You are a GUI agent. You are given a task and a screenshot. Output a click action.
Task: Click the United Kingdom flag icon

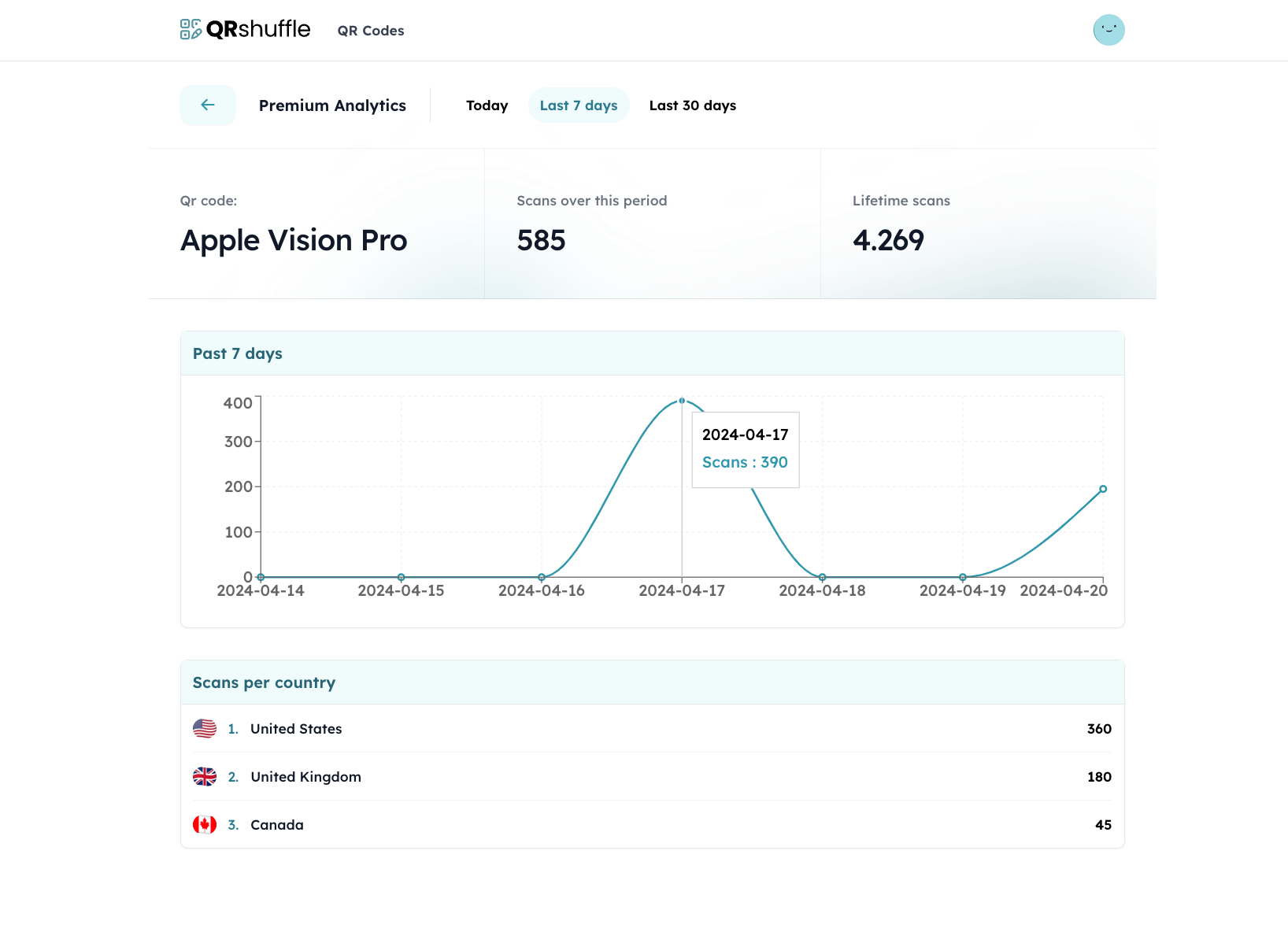click(205, 777)
